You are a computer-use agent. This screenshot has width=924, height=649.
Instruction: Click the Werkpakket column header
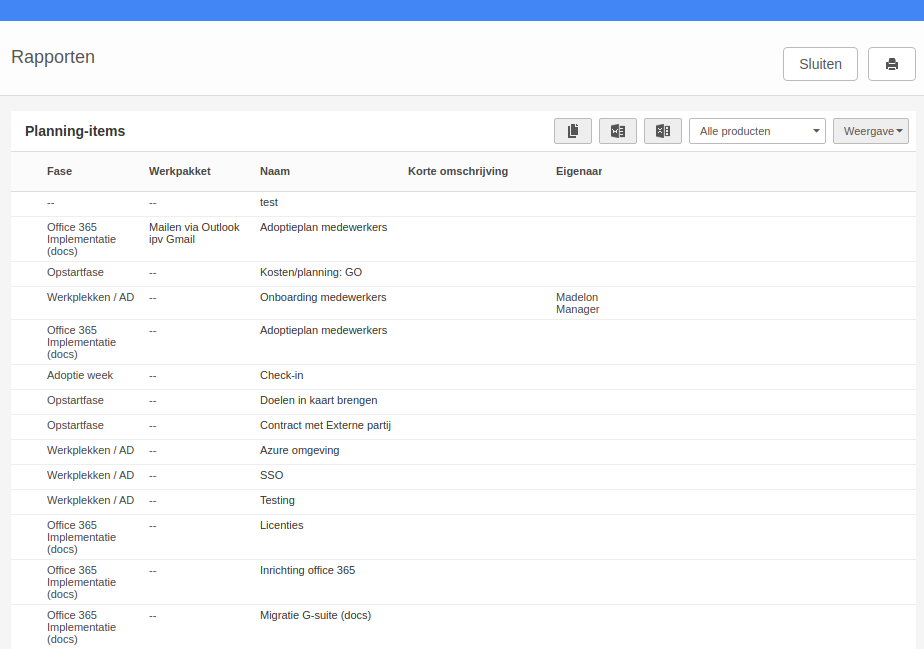click(180, 172)
